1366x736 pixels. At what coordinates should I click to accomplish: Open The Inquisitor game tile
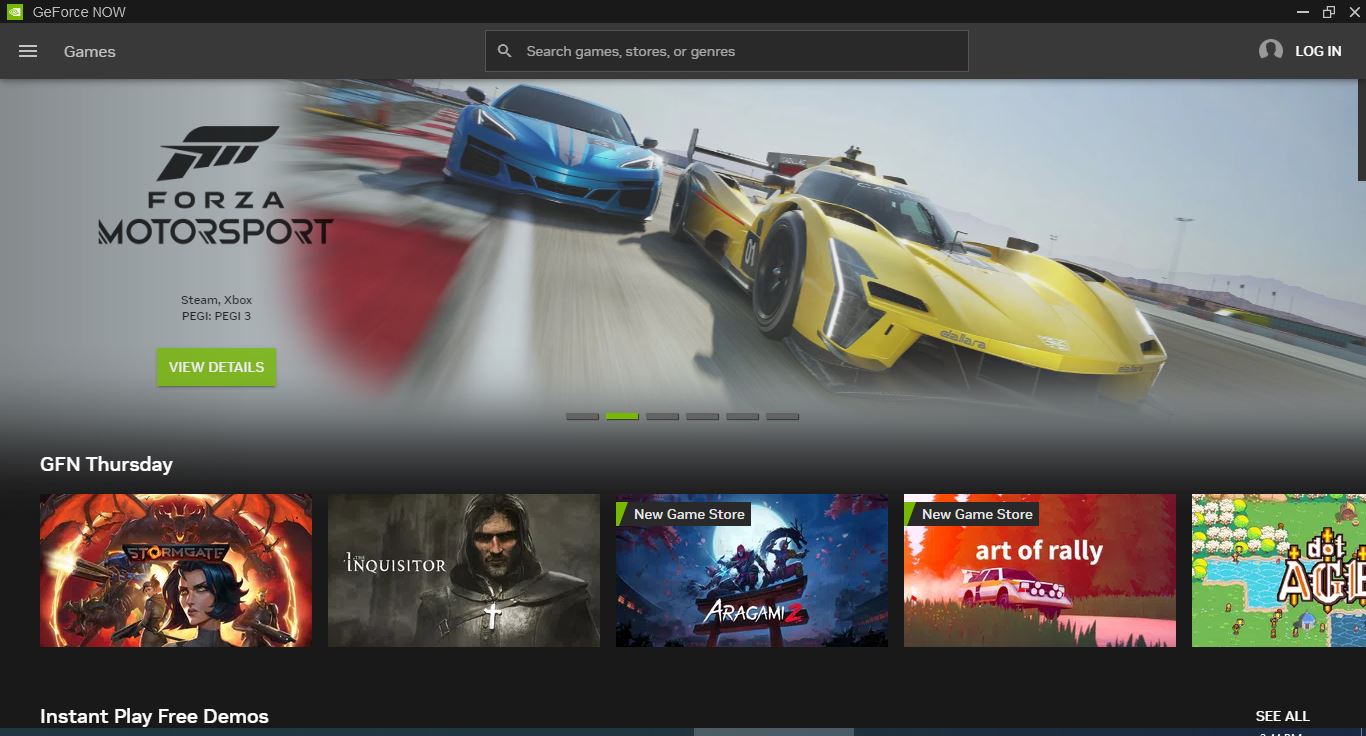[x=464, y=570]
